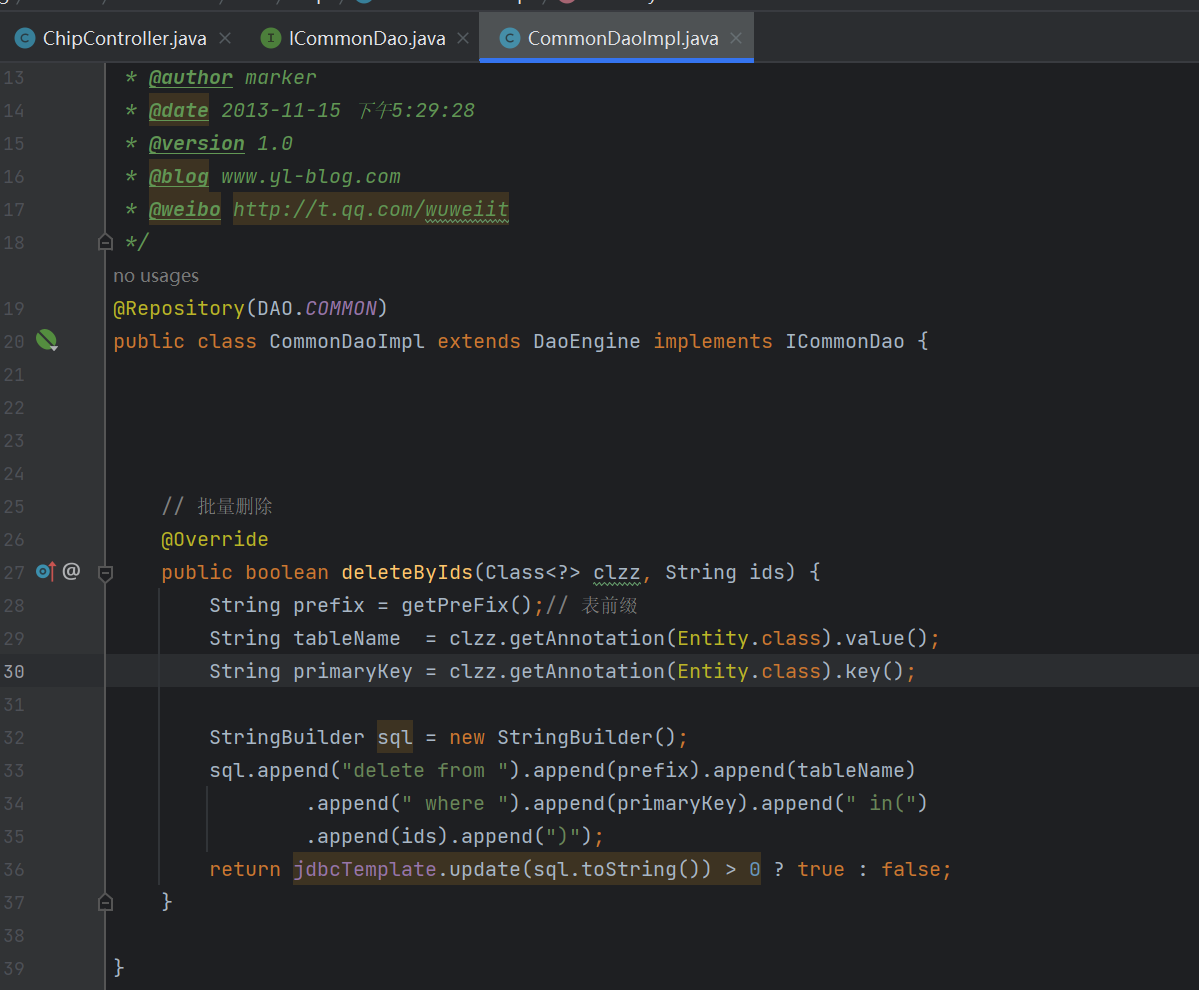Image resolution: width=1199 pixels, height=990 pixels.
Task: Open the http://t.qq.com/wuweiit link
Action: (371, 209)
